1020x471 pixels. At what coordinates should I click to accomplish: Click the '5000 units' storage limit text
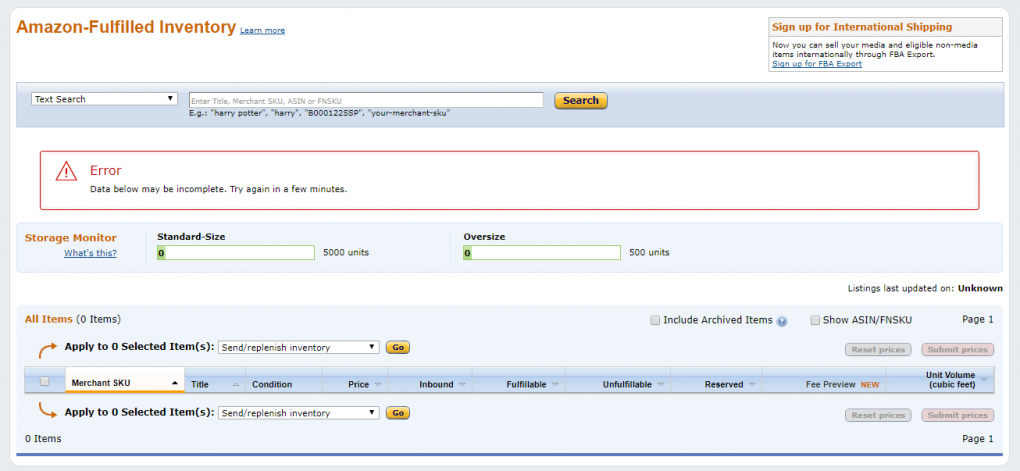346,253
